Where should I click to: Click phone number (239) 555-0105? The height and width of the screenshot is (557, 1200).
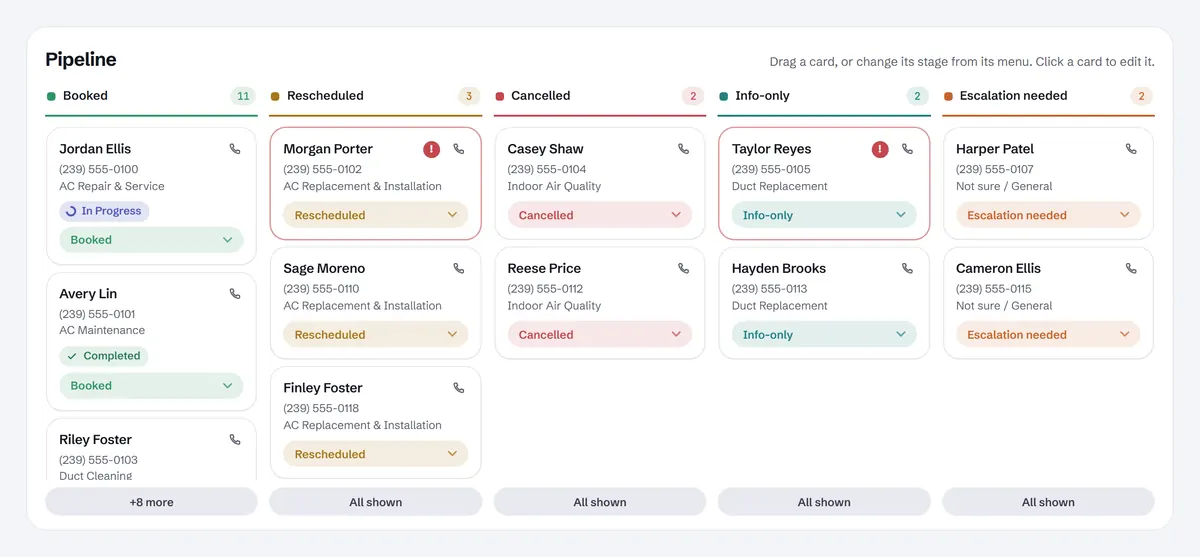point(771,169)
